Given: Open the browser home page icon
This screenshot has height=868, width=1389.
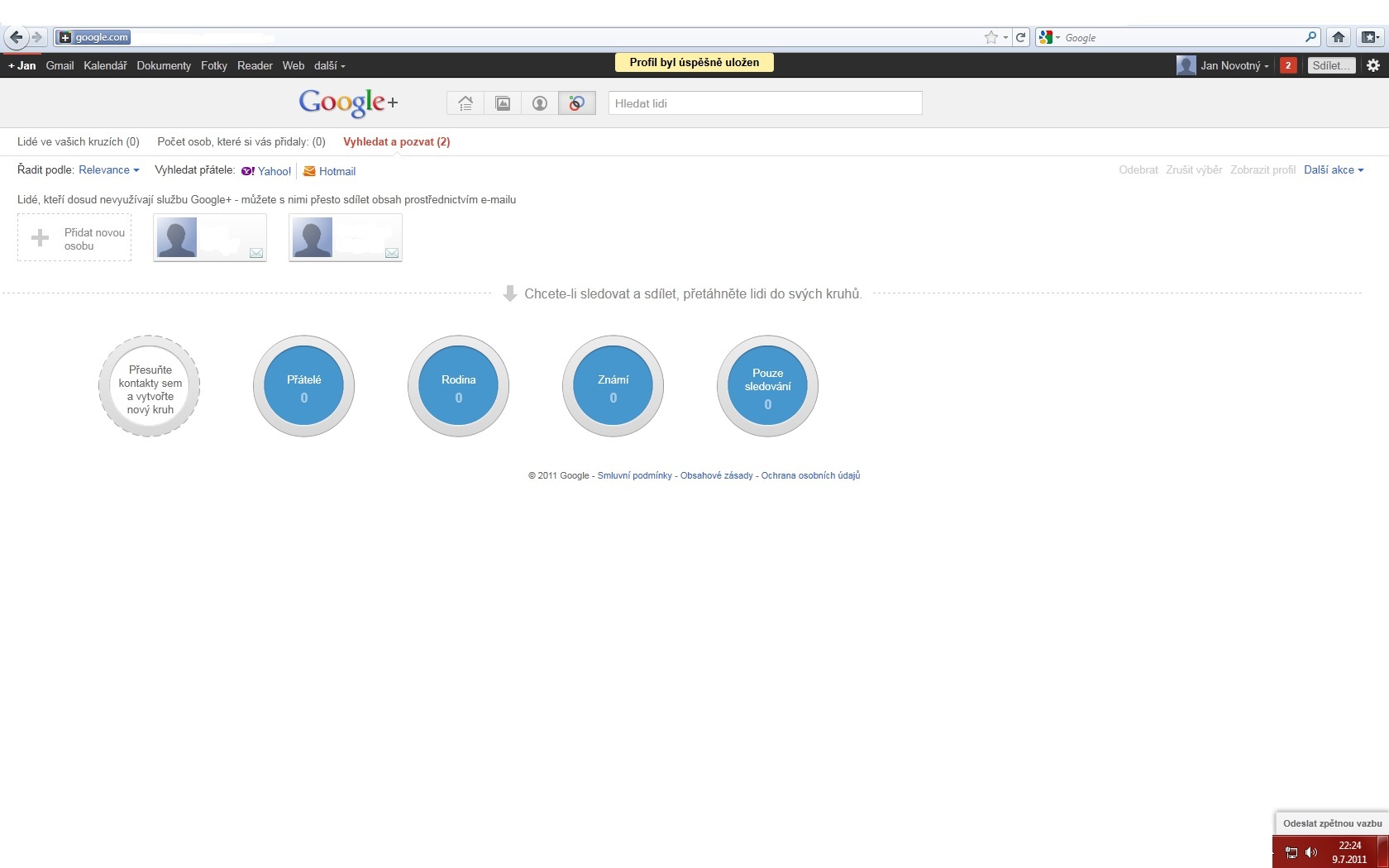Looking at the screenshot, I should (1339, 37).
